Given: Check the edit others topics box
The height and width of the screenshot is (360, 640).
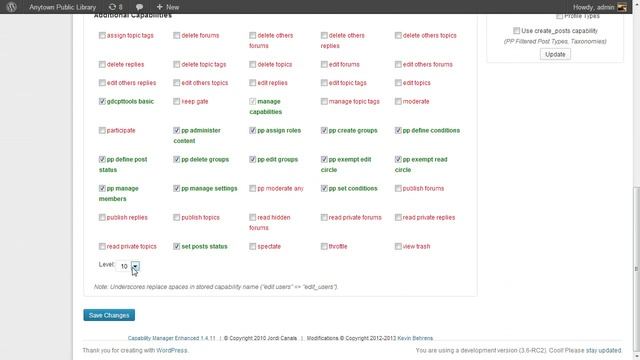Looking at the screenshot, I should (x=176, y=83).
